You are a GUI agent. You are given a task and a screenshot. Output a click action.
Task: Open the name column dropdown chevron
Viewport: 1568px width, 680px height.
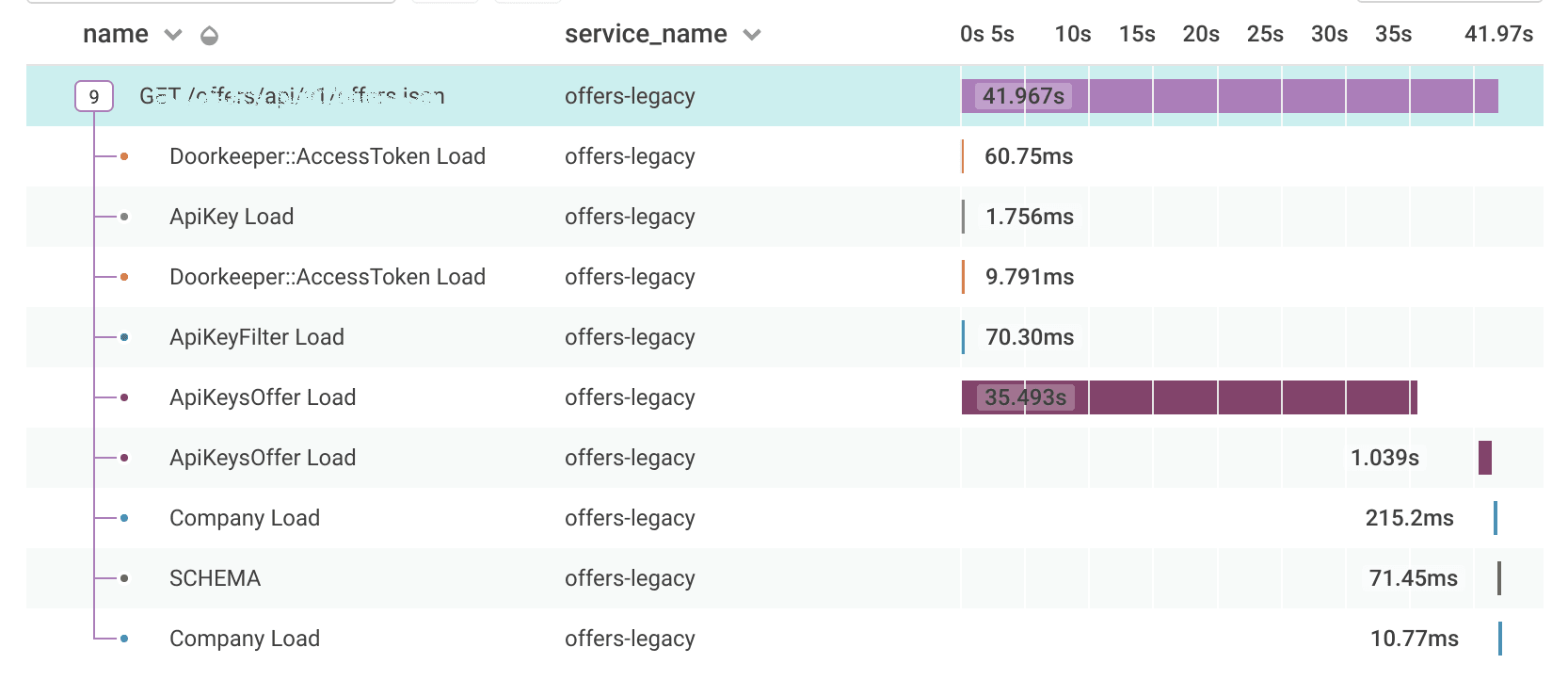[173, 35]
